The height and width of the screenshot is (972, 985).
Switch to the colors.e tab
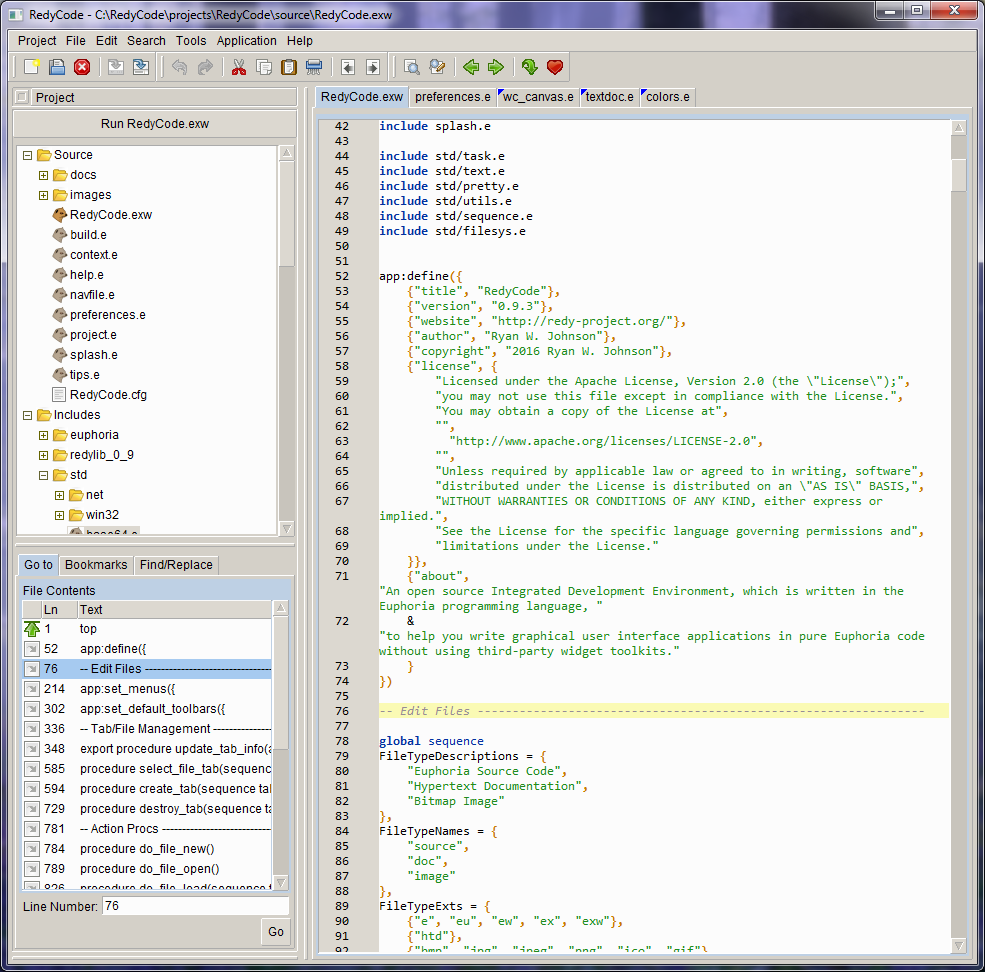(667, 97)
